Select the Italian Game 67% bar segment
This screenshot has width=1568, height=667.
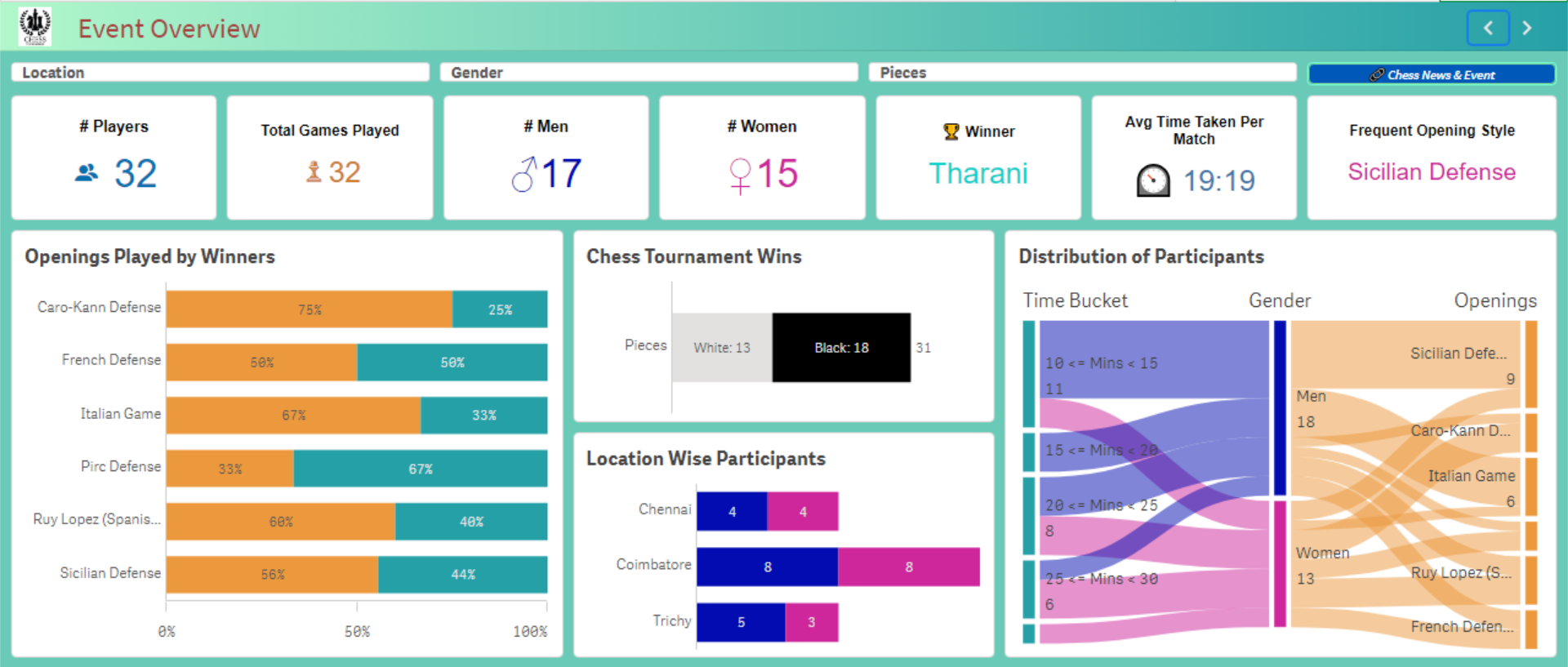[294, 416]
